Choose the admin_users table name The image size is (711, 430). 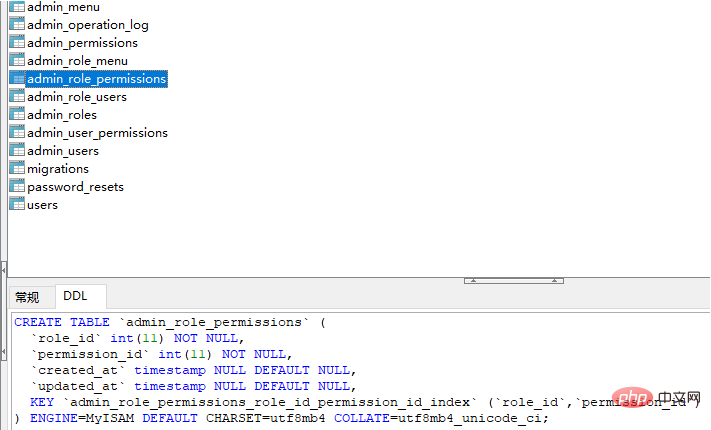[x=63, y=151]
